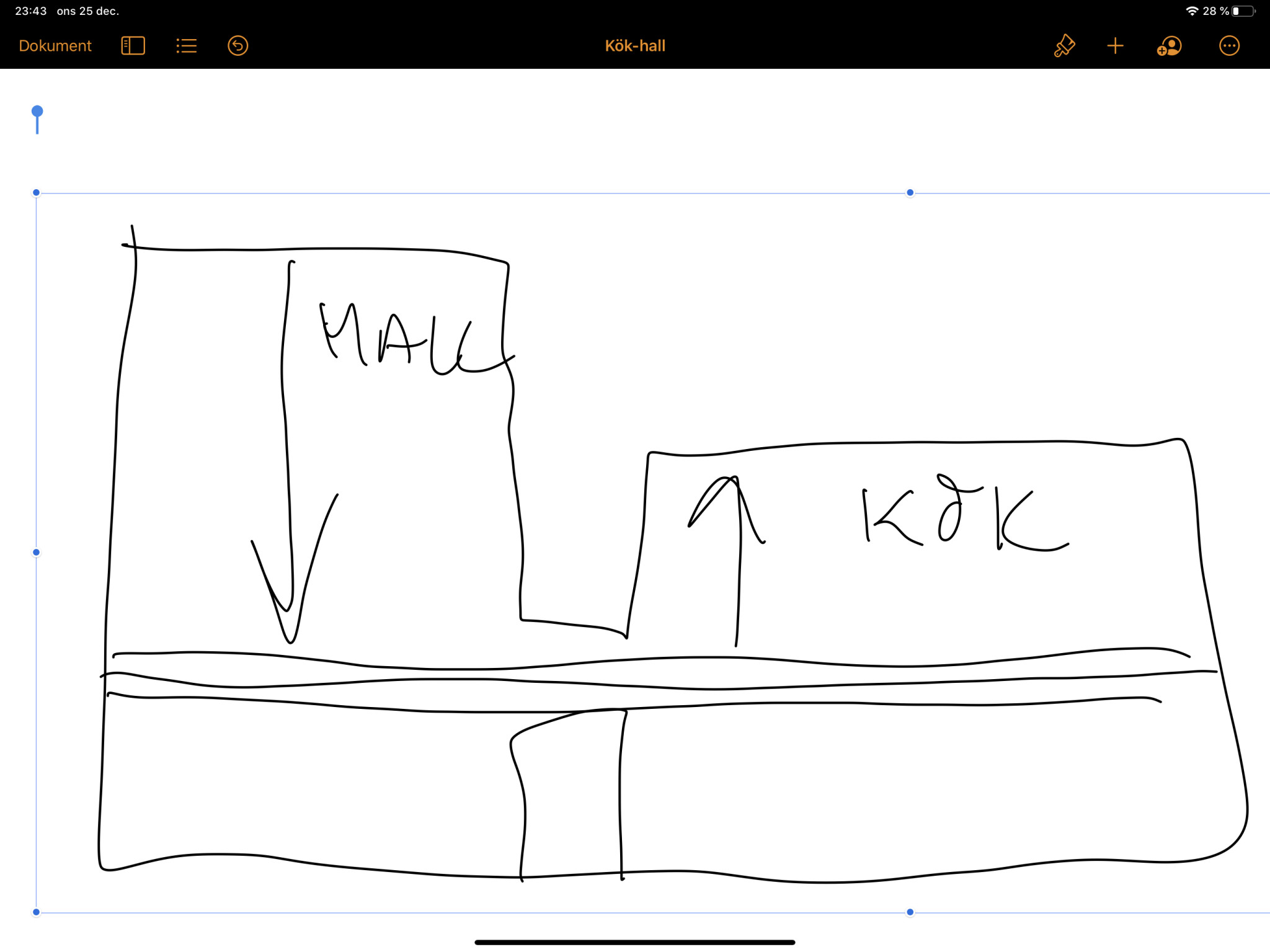Open the Format paintbrush panel
1270x952 pixels.
pos(1064,46)
